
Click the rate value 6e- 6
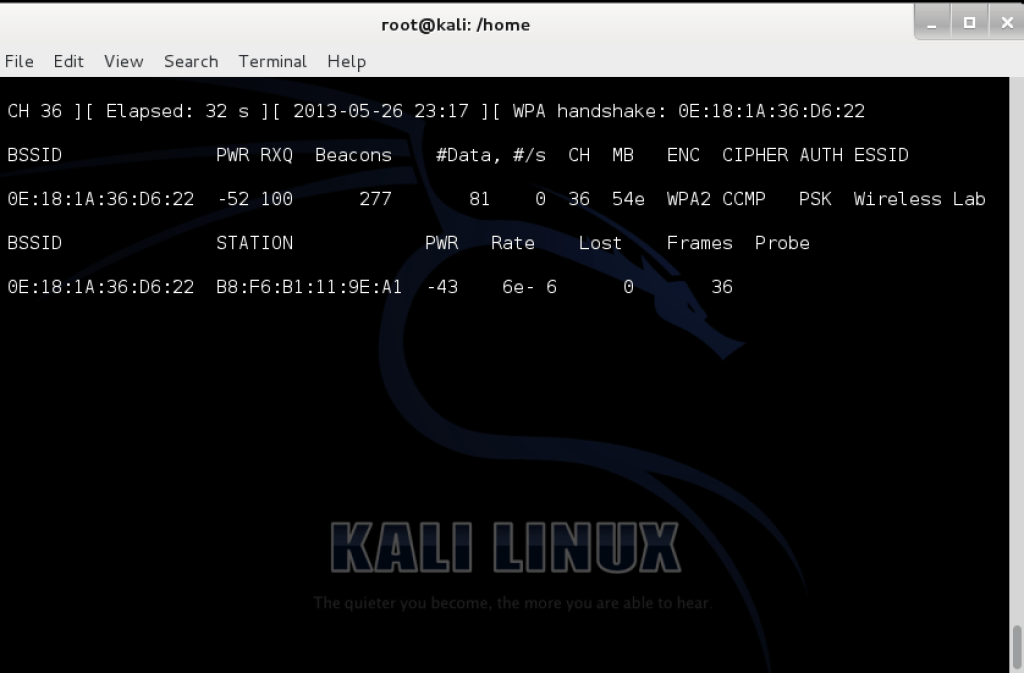click(530, 287)
